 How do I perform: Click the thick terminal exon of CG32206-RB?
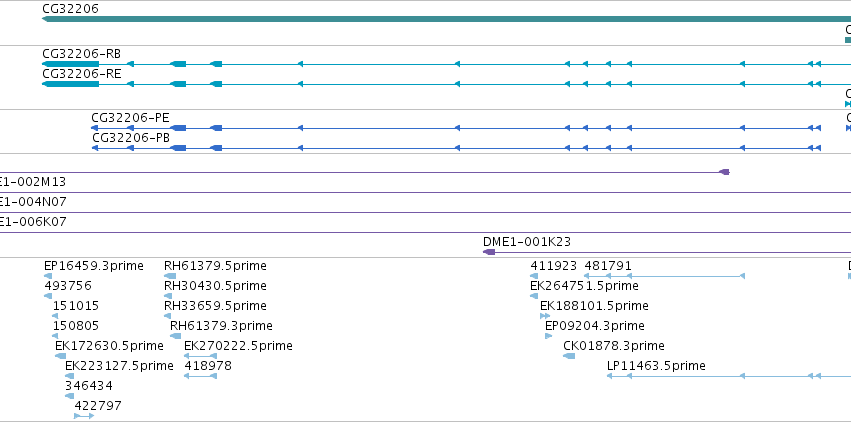71,64
